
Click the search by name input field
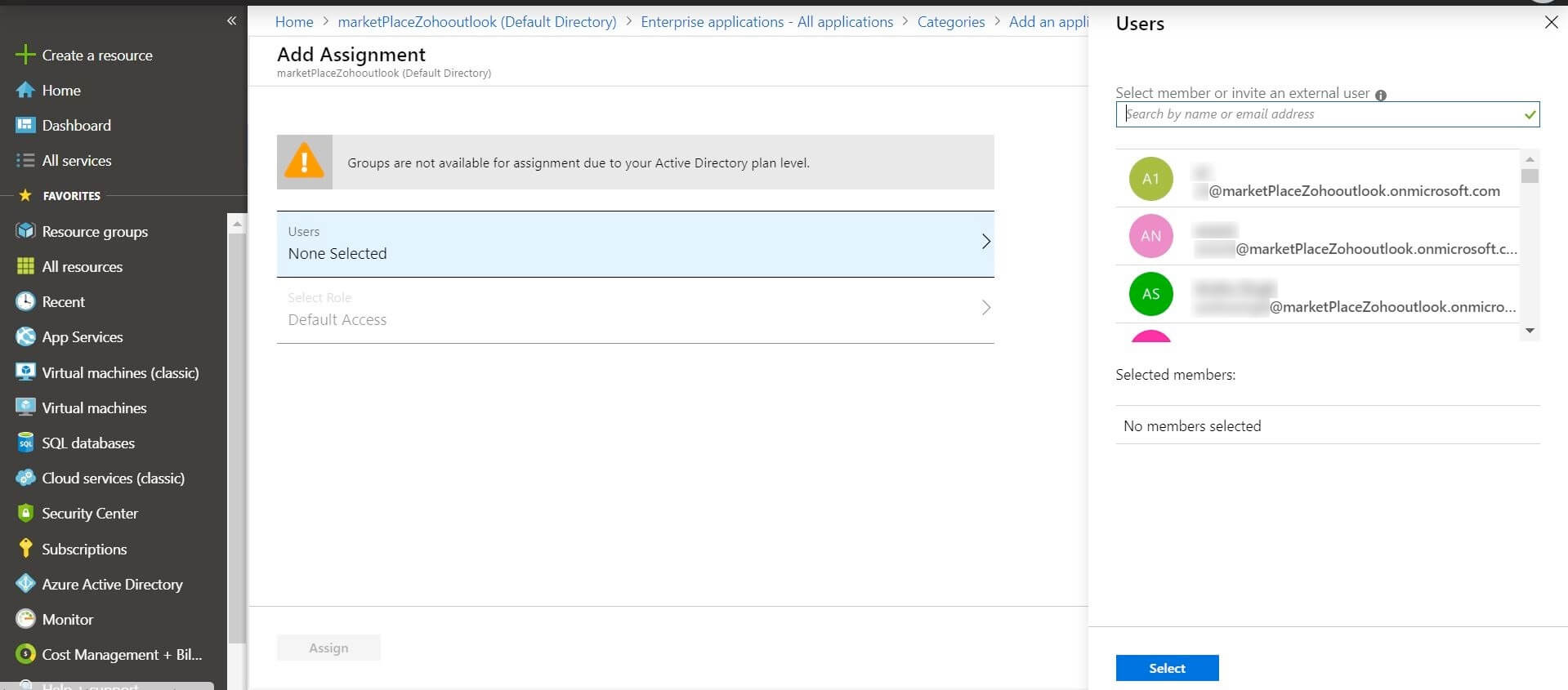click(1320, 114)
